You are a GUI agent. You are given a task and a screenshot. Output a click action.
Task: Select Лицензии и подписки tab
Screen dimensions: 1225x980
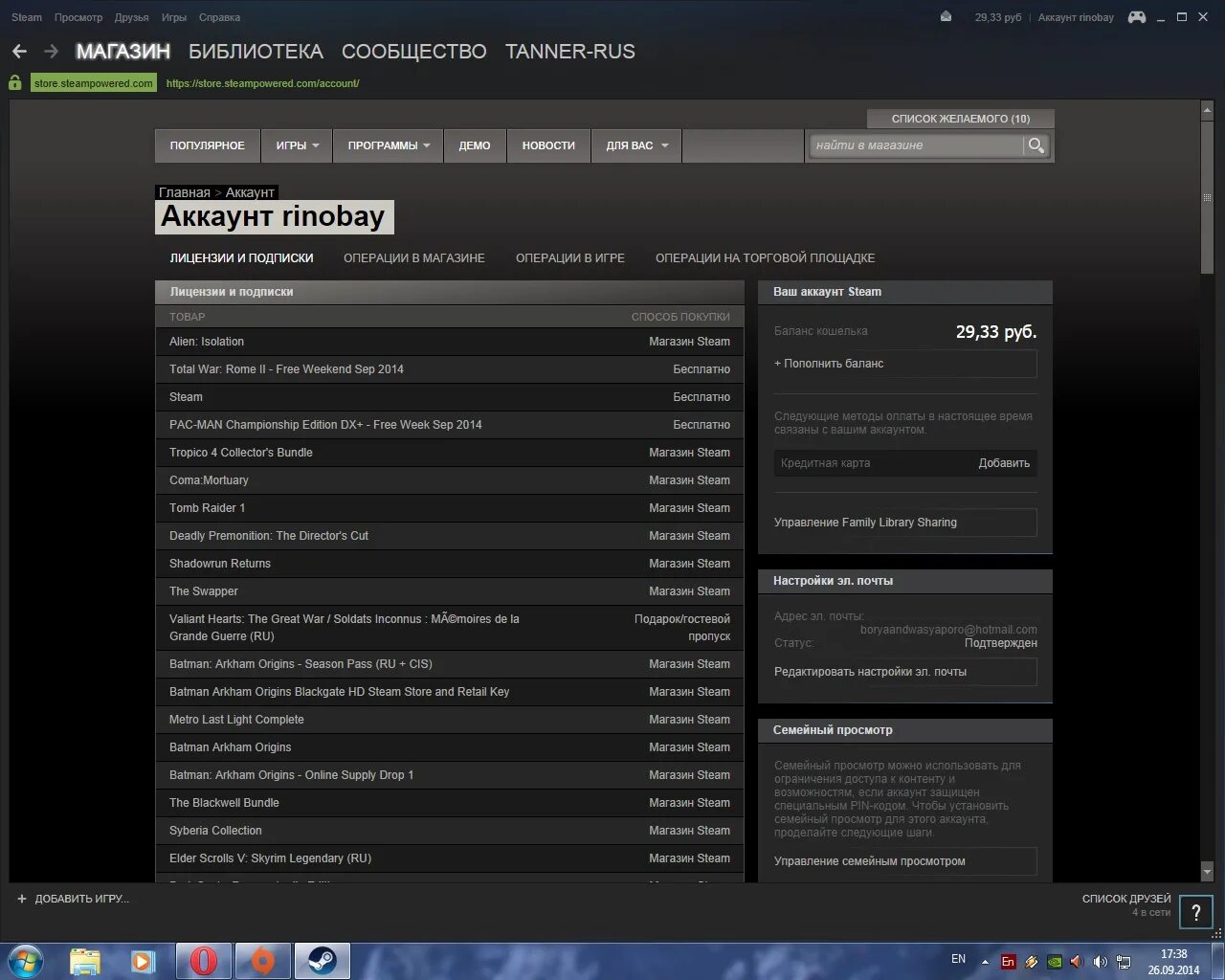[241, 258]
